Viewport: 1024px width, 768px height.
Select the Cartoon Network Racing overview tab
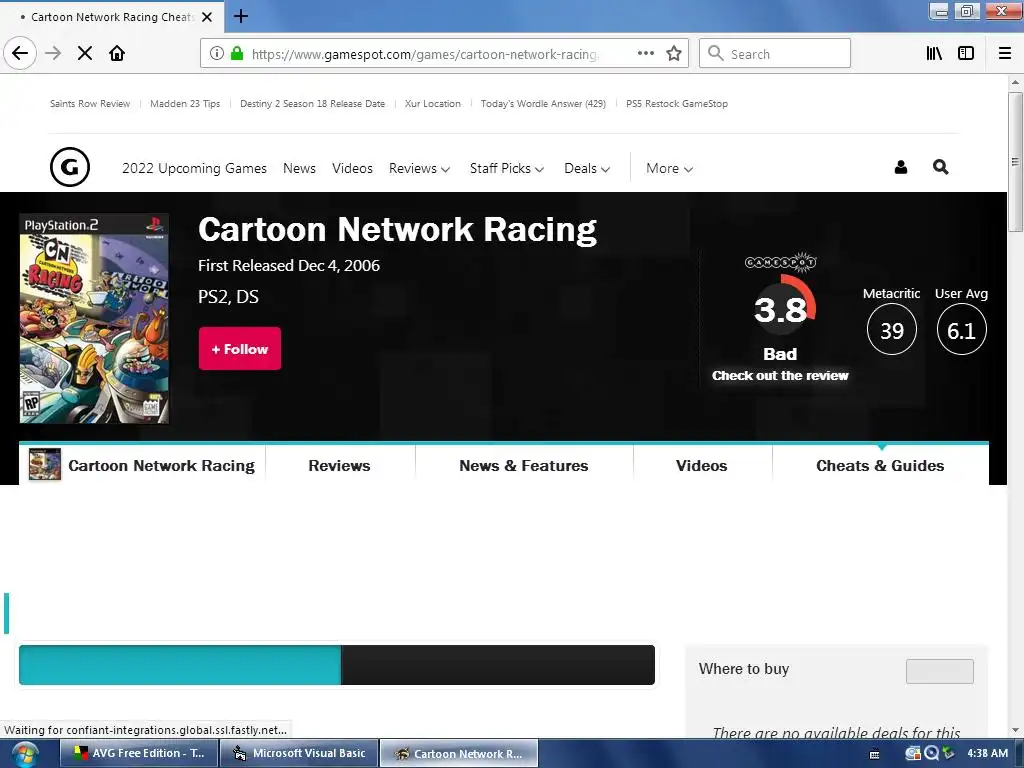coord(142,465)
